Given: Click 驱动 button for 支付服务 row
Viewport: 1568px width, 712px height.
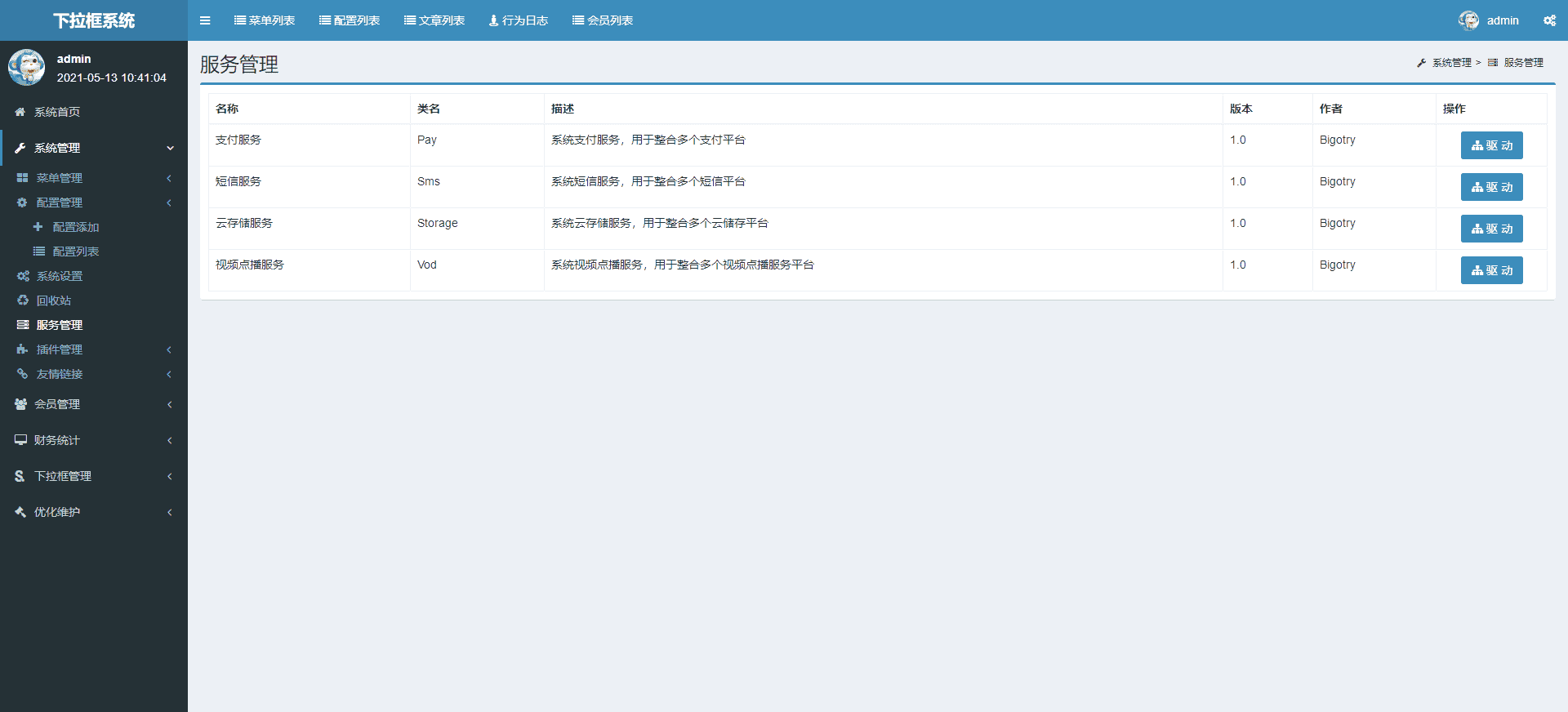Looking at the screenshot, I should 1491,145.
